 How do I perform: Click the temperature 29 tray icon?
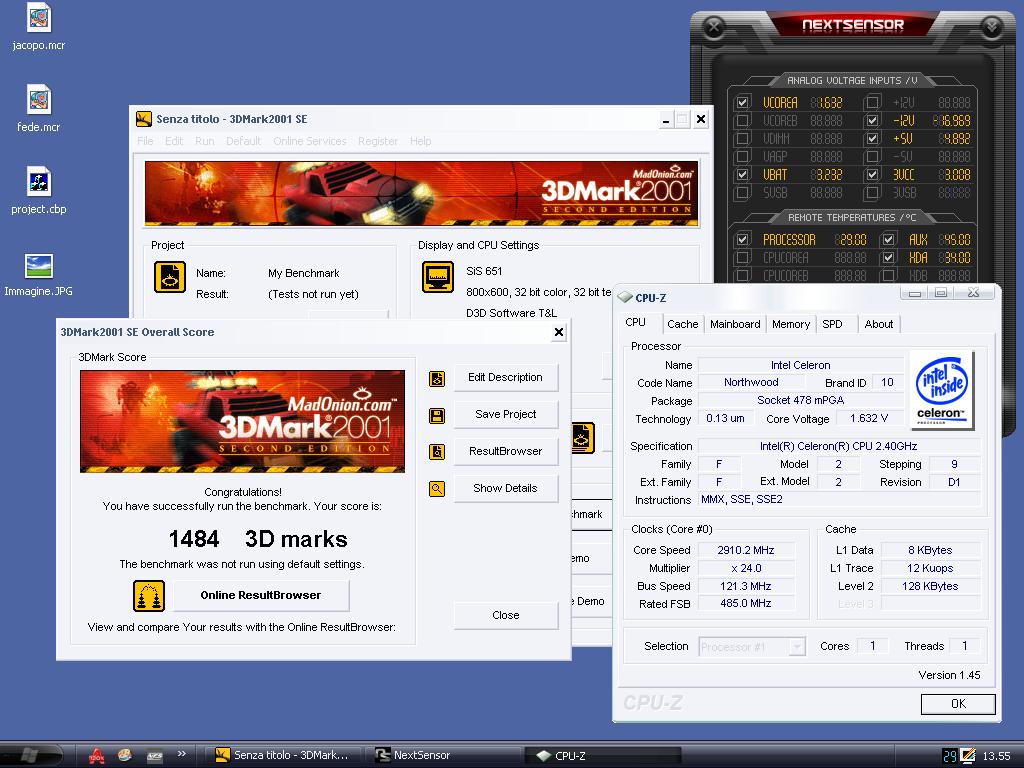coord(950,756)
